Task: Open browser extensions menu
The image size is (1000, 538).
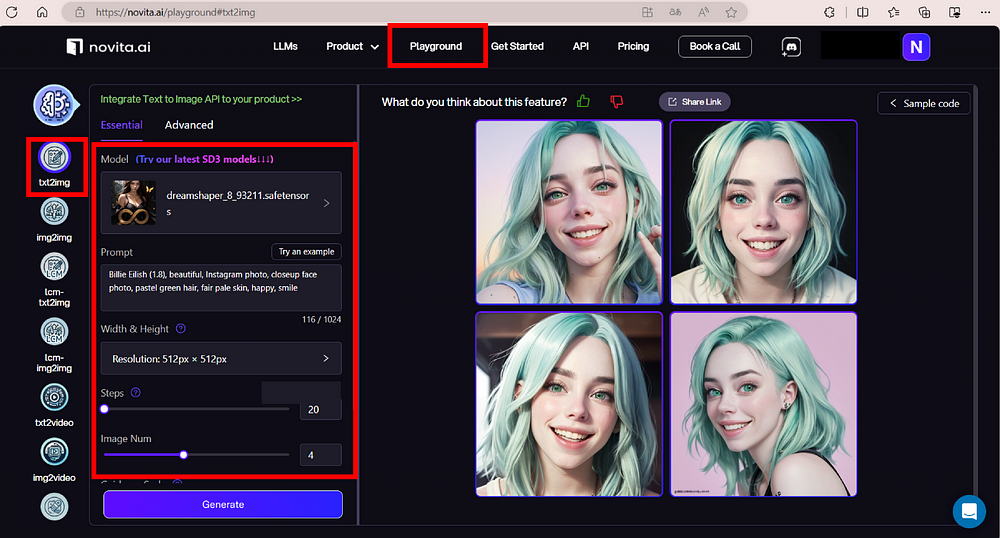Action: pos(829,12)
